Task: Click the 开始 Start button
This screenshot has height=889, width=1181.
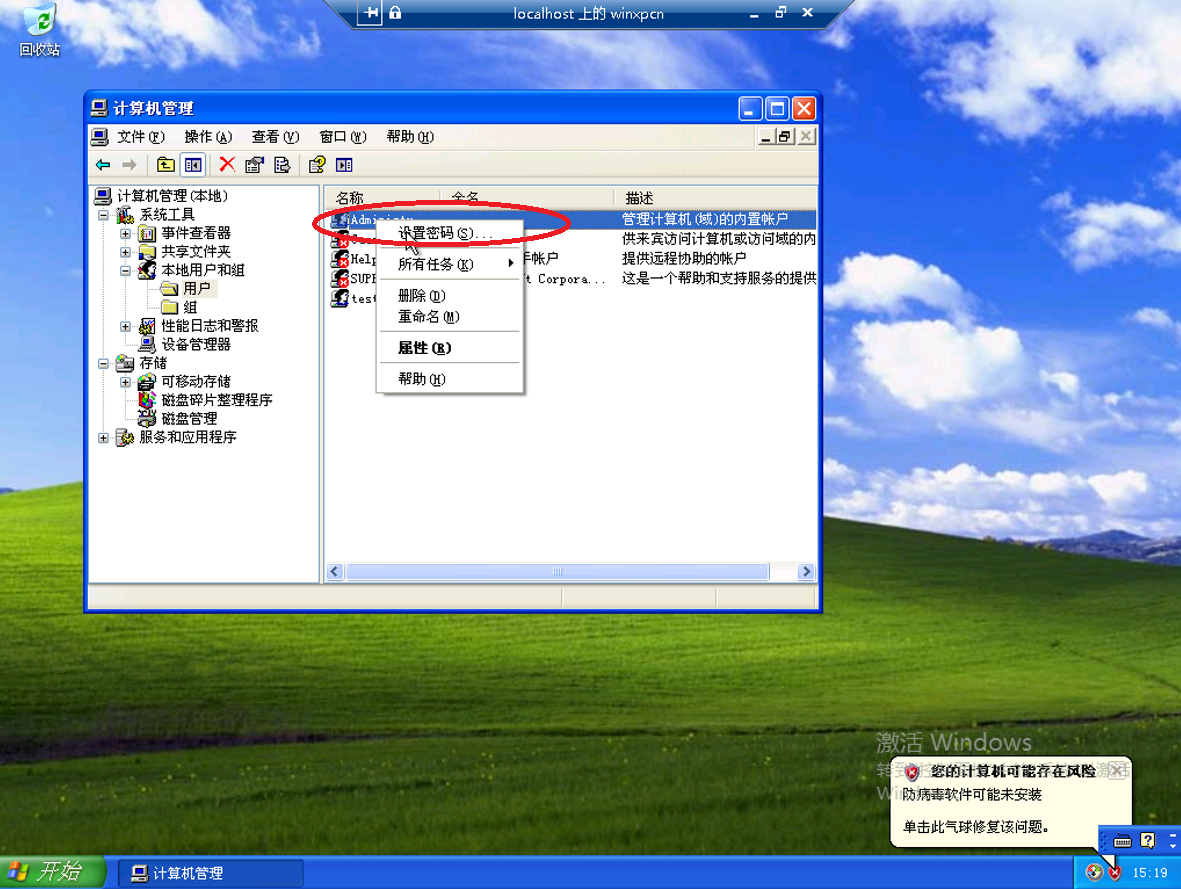Action: [52, 872]
